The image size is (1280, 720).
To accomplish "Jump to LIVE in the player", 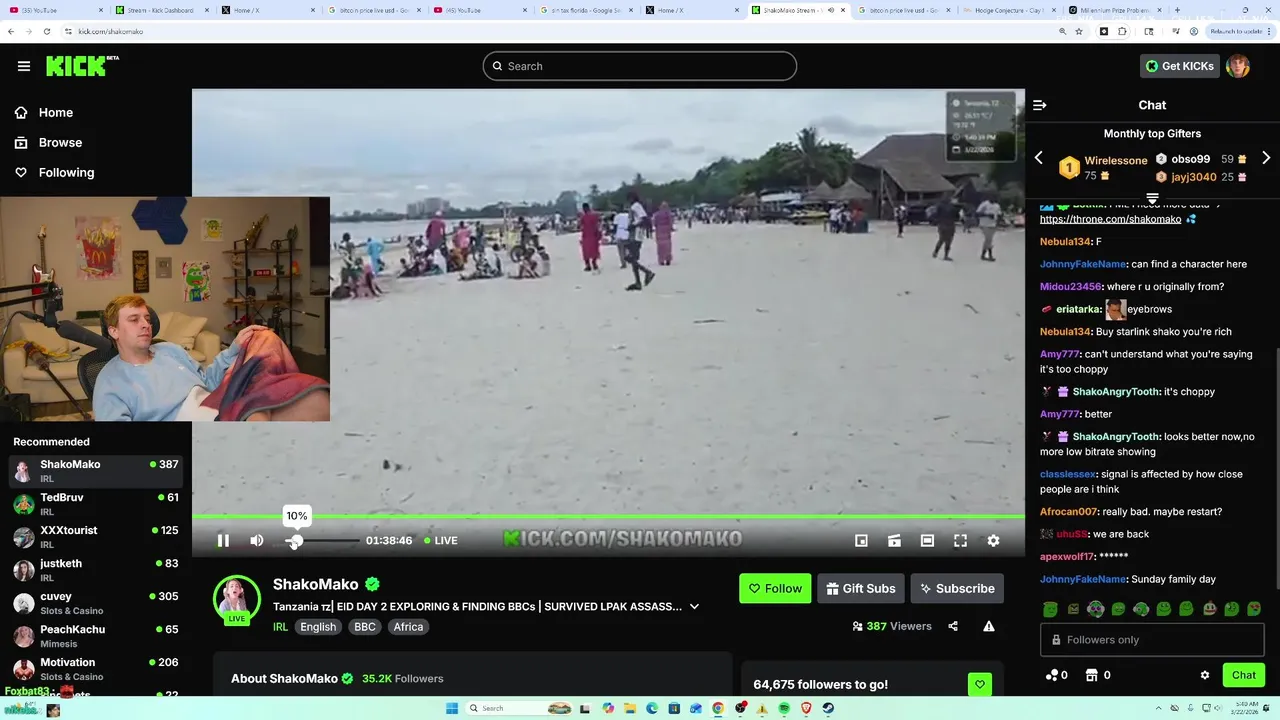I will pos(441,540).
